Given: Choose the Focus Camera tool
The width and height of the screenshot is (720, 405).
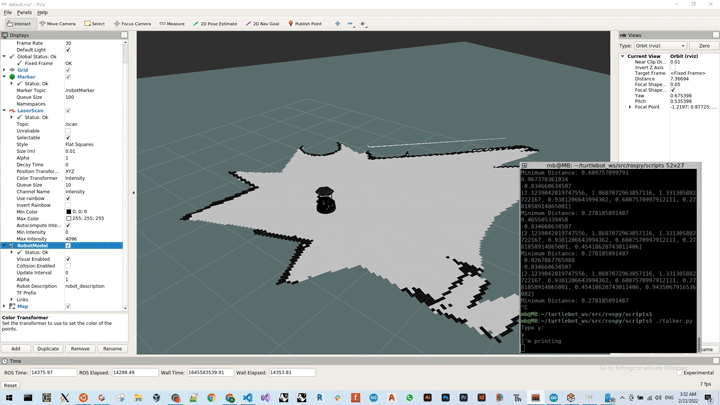Looking at the screenshot, I should point(132,23).
